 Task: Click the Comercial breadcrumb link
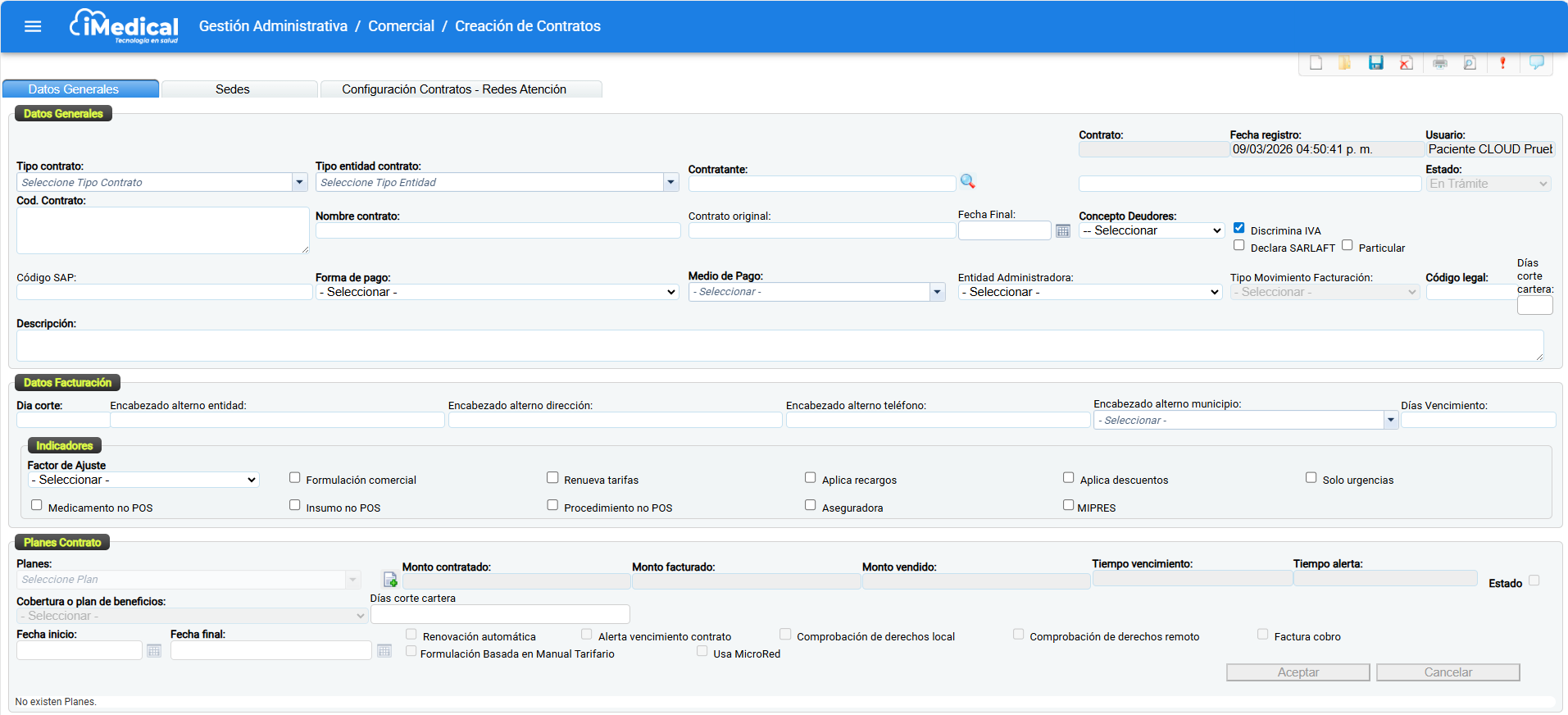401,26
